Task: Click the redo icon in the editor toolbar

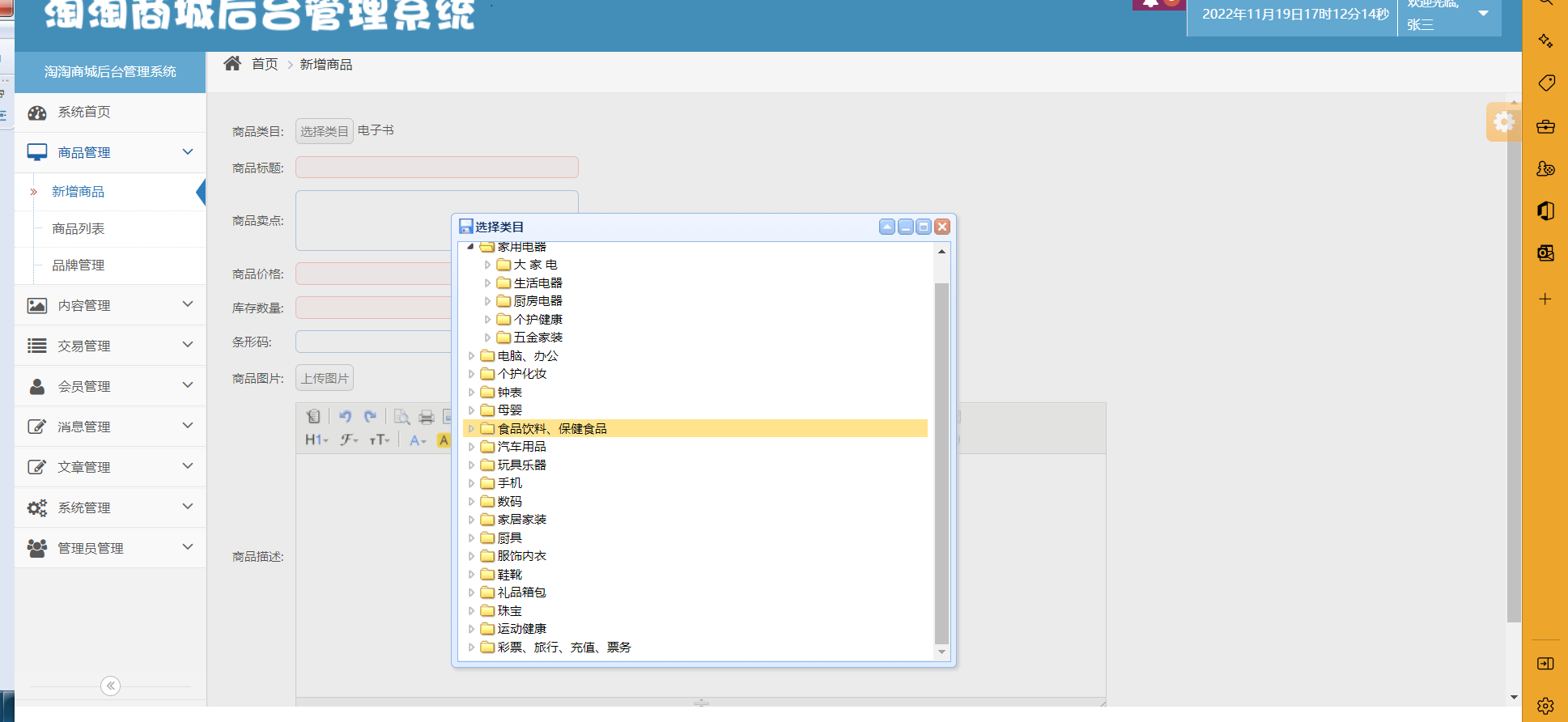Action: click(370, 417)
